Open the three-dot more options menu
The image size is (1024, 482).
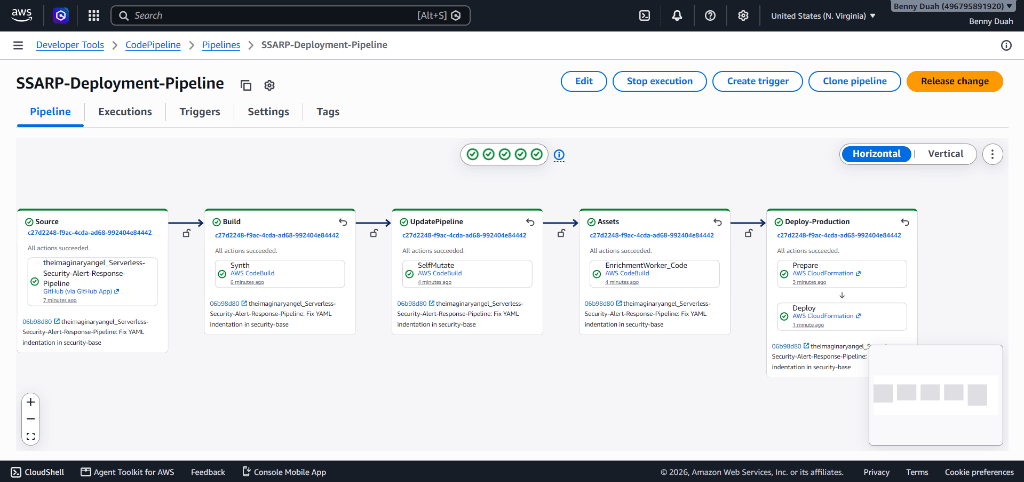(x=992, y=154)
